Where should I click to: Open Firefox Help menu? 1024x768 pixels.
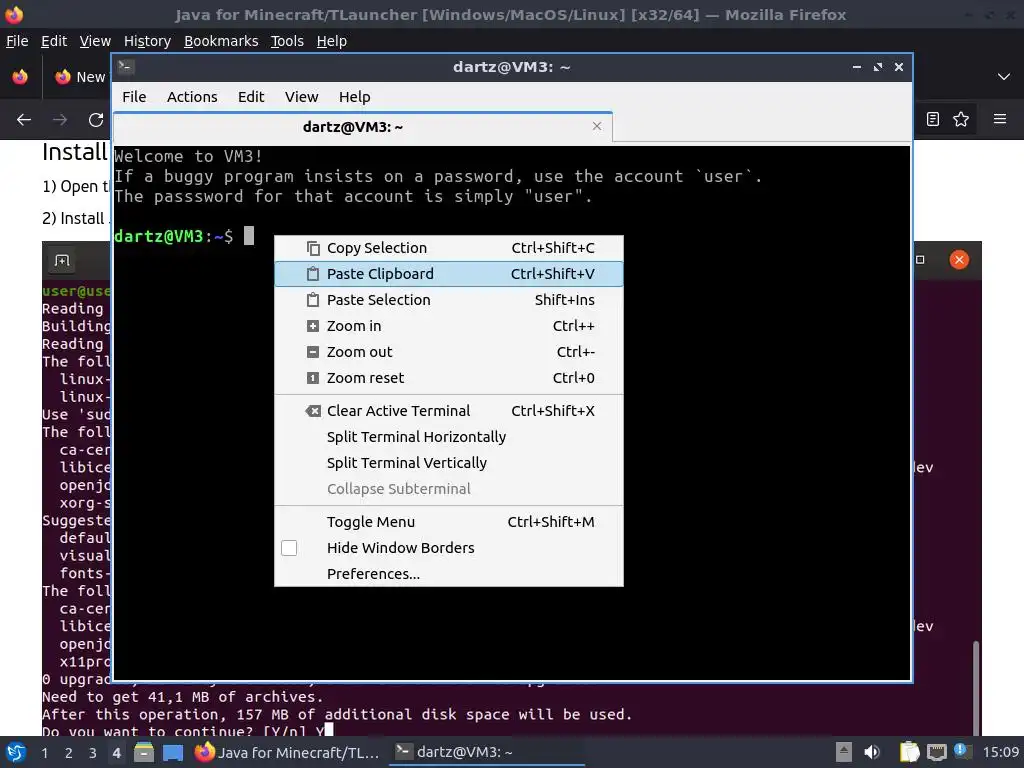click(x=332, y=41)
